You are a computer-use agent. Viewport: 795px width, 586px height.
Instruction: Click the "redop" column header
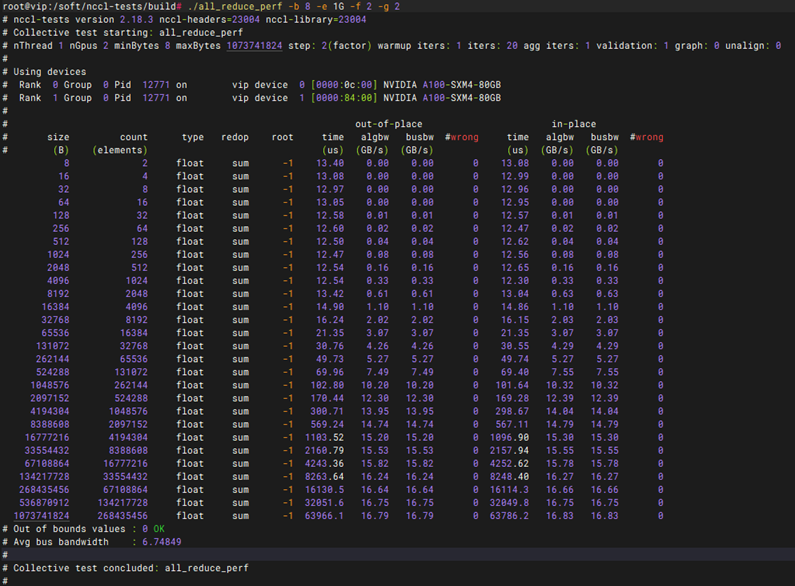tap(235, 137)
